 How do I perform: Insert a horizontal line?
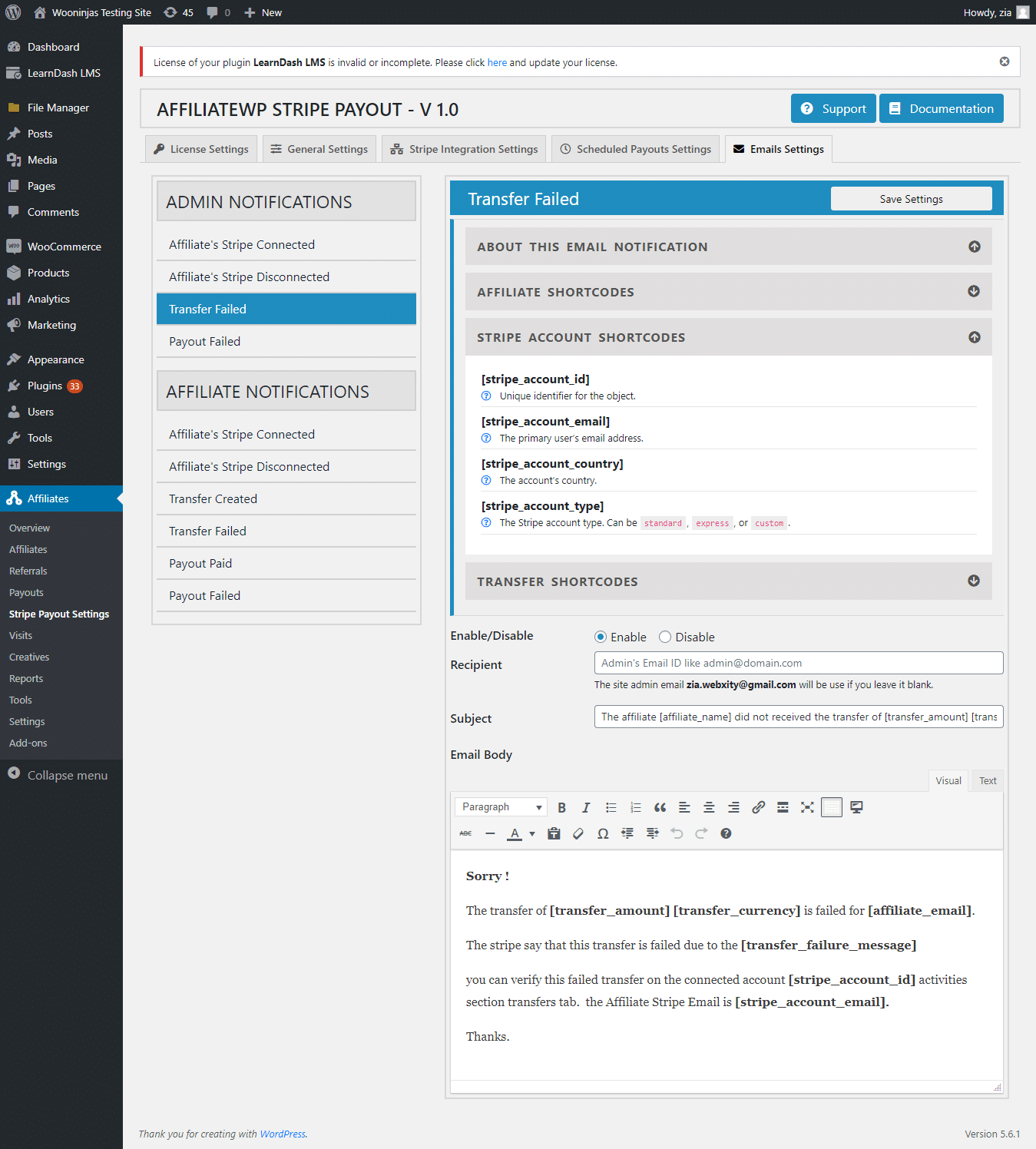[x=490, y=833]
